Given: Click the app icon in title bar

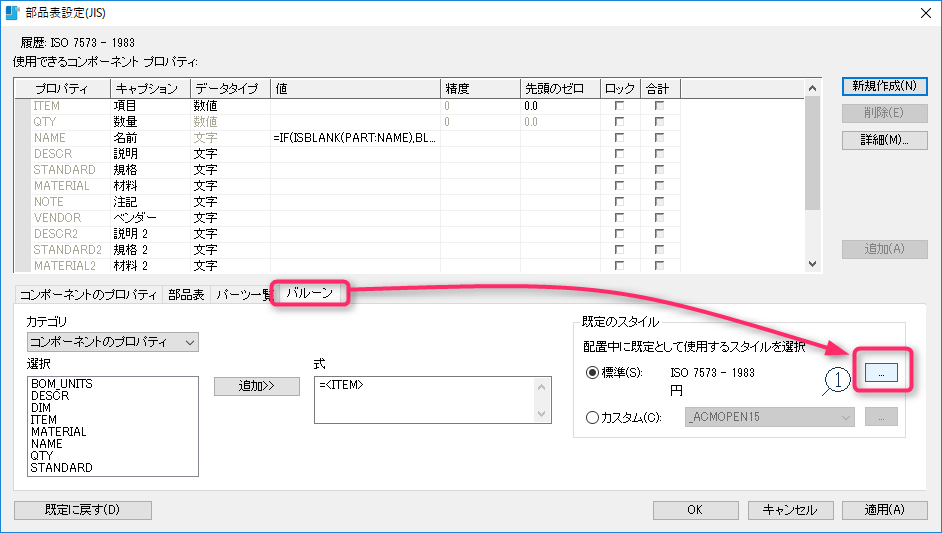Looking at the screenshot, I should [x=12, y=13].
